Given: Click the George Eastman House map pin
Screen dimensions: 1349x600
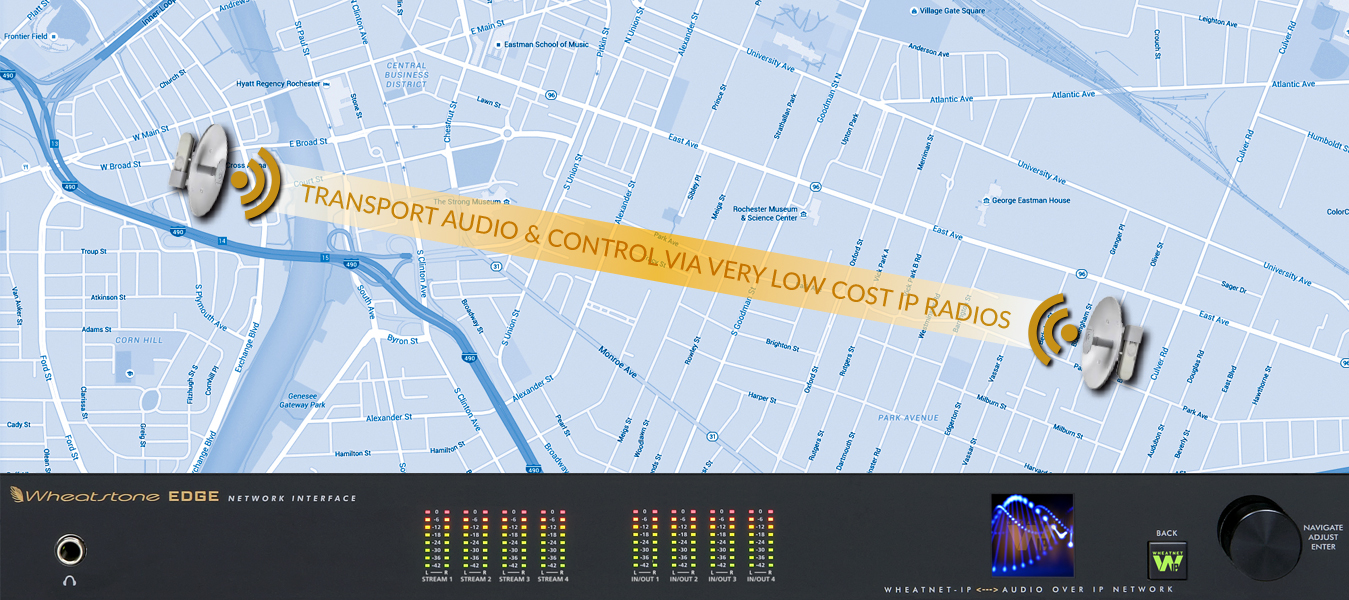Looking at the screenshot, I should click(987, 200).
